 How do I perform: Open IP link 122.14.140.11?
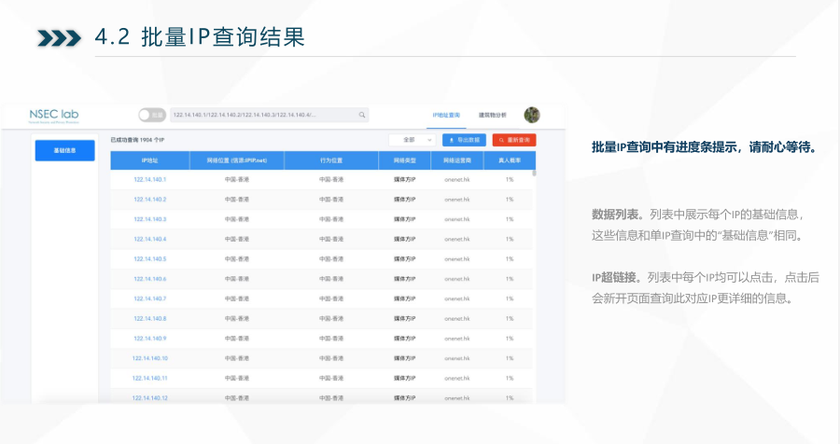[x=150, y=378]
